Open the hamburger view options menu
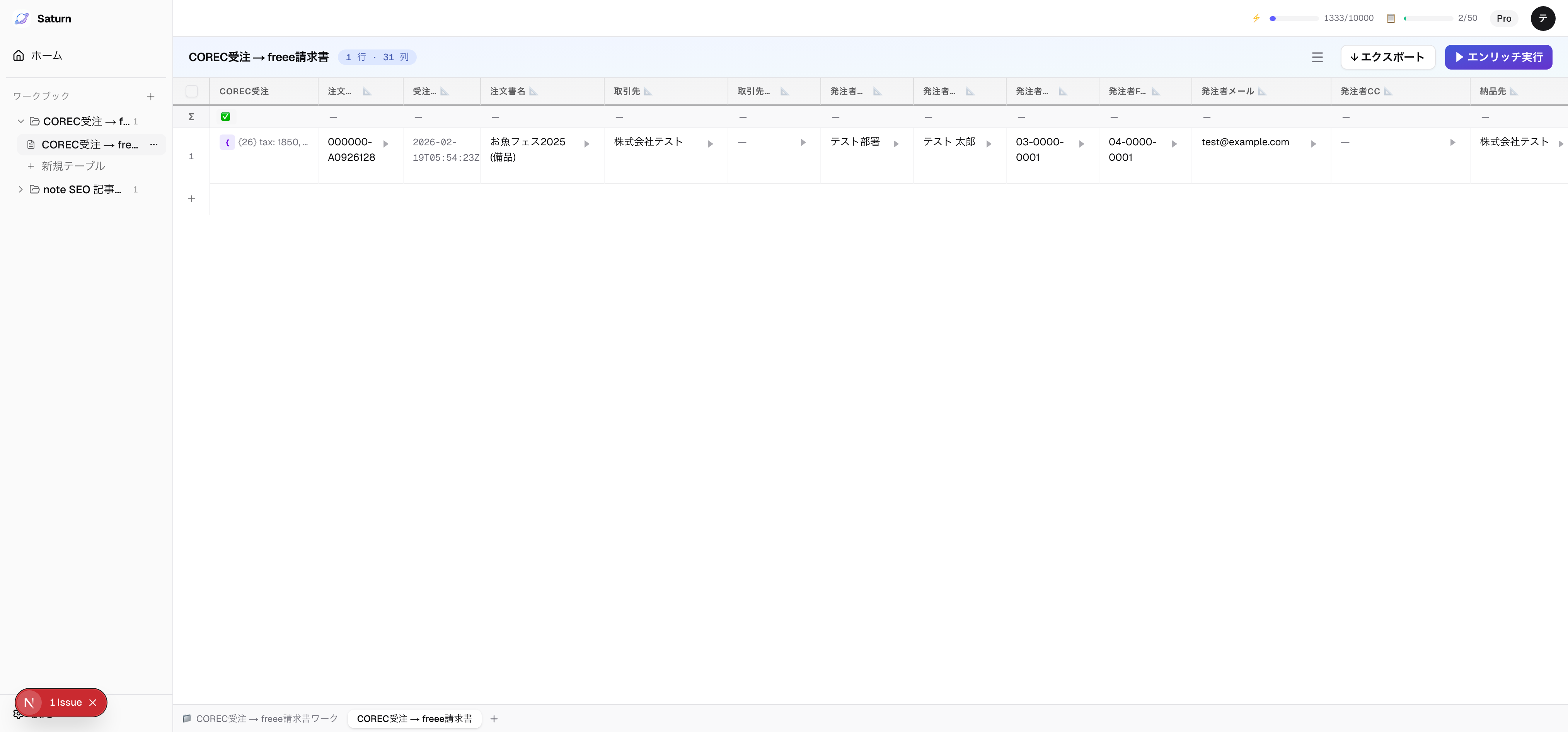Image resolution: width=1568 pixels, height=732 pixels. pyautogui.click(x=1317, y=57)
